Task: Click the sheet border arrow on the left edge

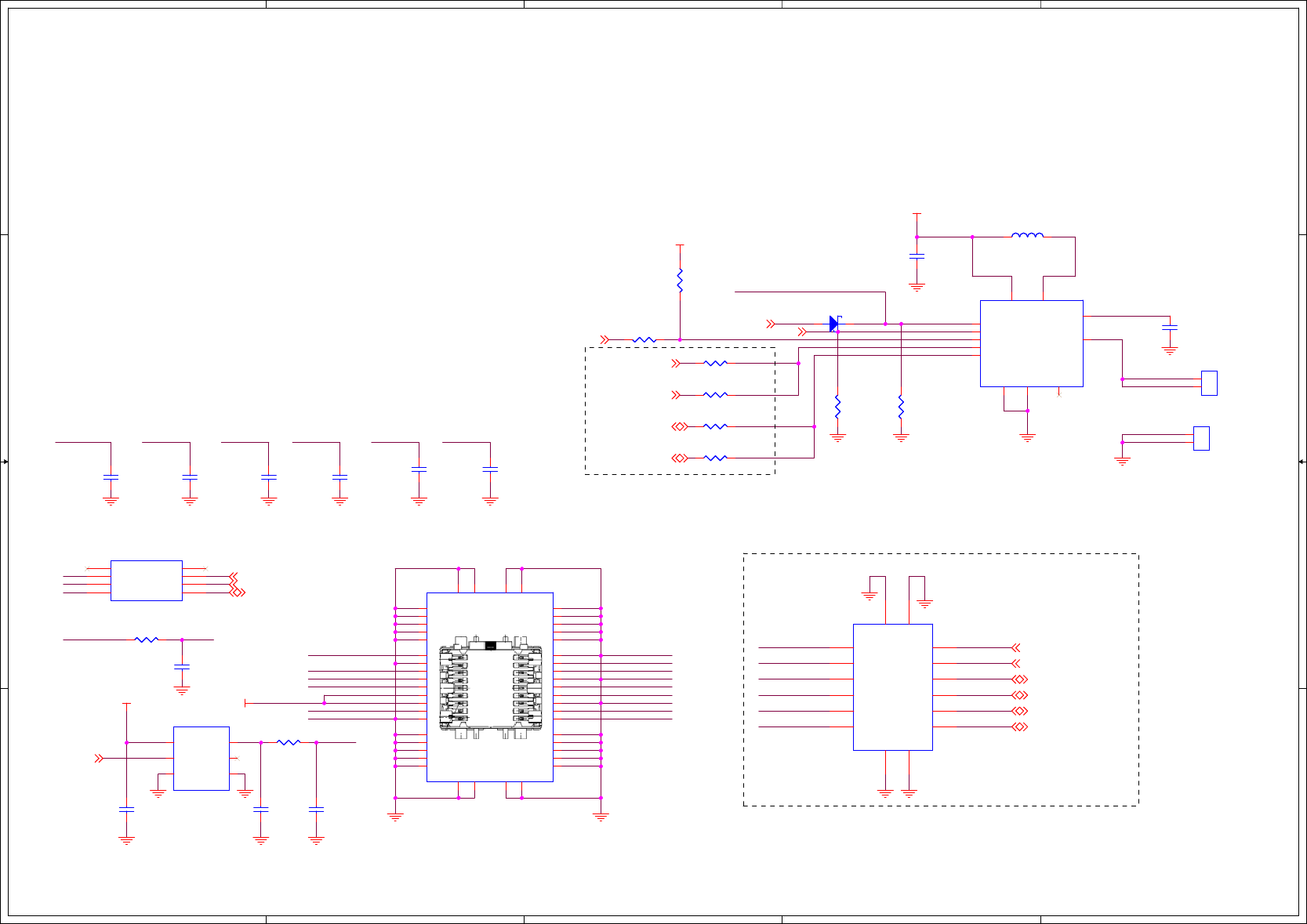Action: click(4, 462)
